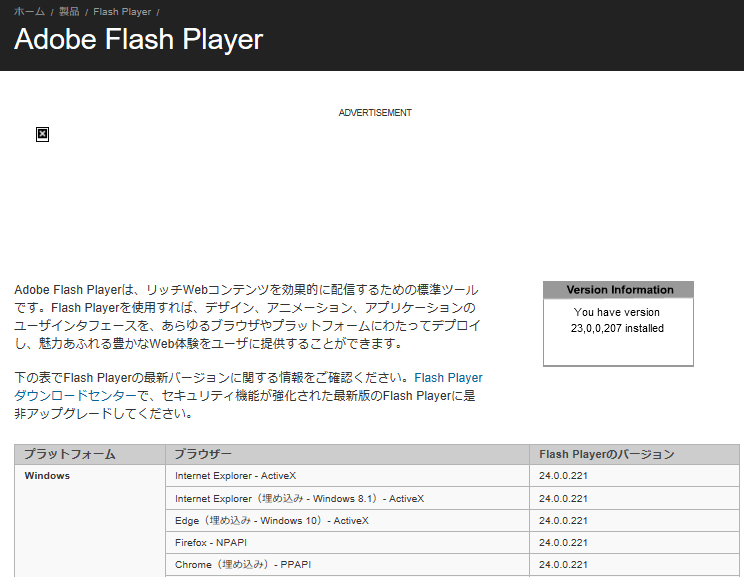Click the Flash Playerのバージョン column header
This screenshot has height=577, width=744.
click(634, 455)
